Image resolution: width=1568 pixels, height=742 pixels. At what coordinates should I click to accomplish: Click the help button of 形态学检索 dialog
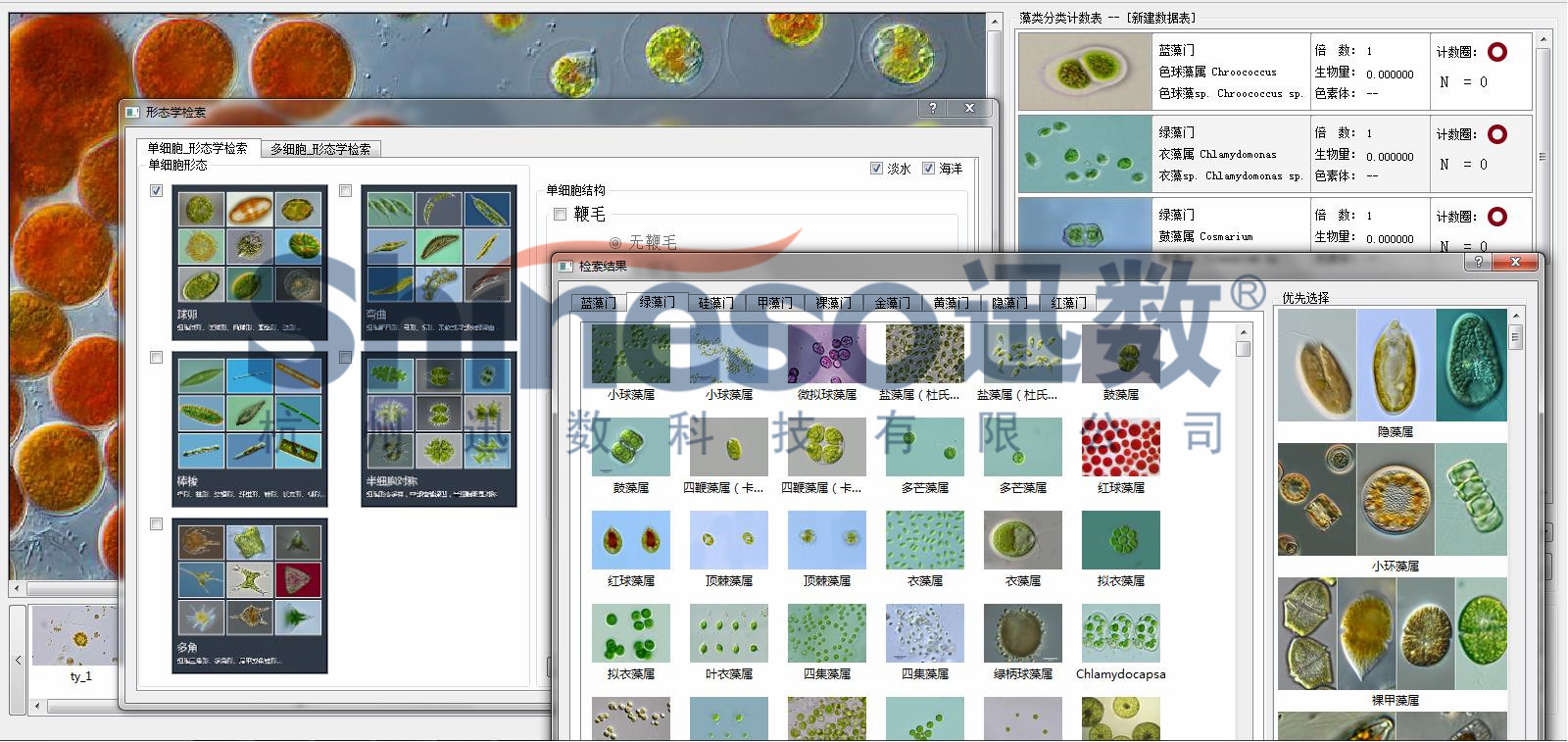coord(933,109)
